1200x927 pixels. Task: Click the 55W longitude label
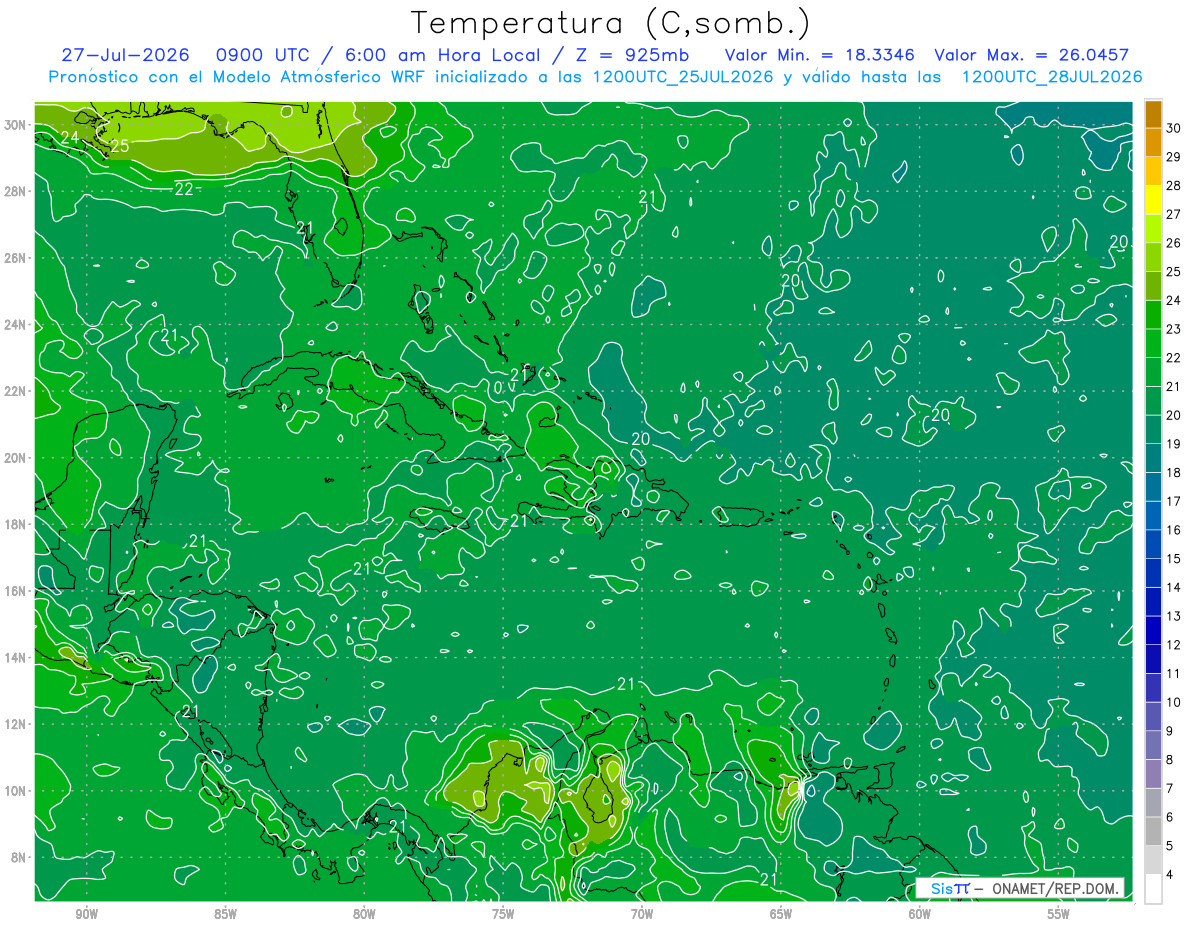1059,914
